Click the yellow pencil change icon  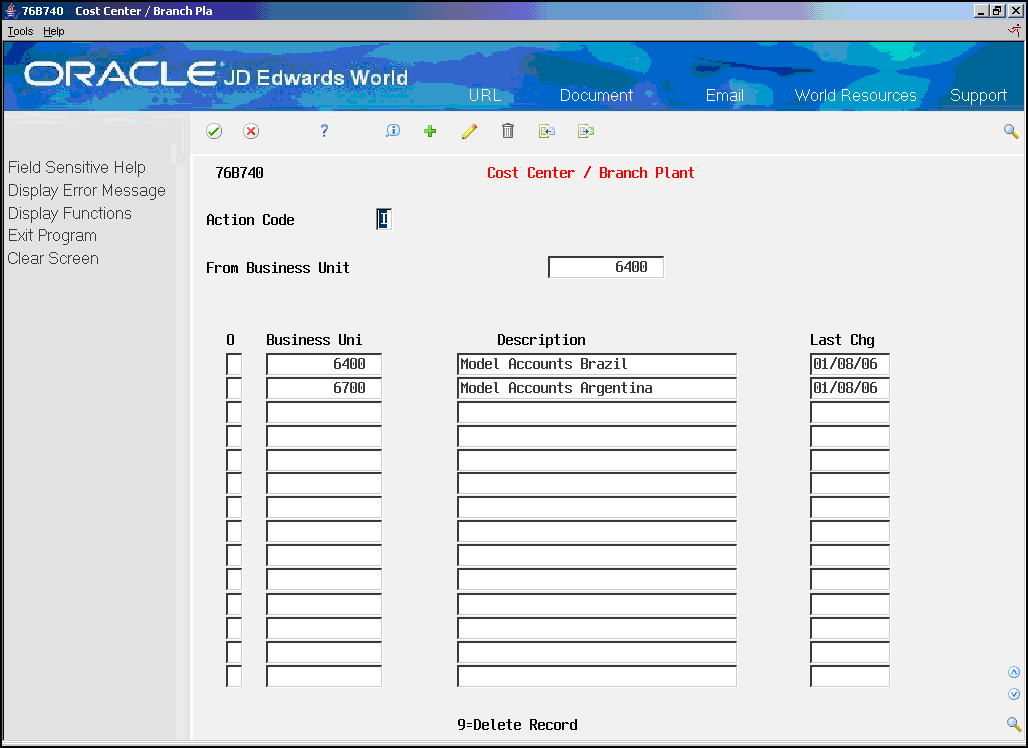click(469, 131)
